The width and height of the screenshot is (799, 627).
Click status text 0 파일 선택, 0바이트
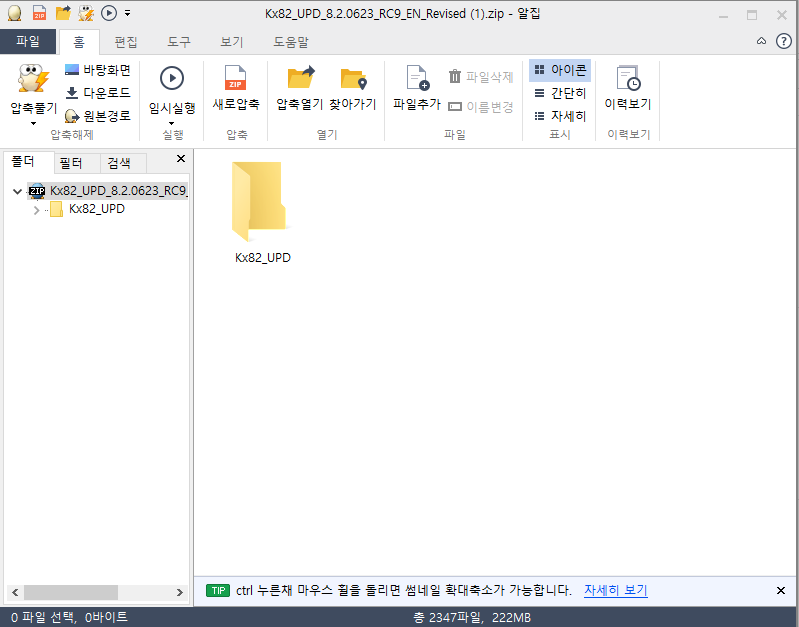point(69,617)
